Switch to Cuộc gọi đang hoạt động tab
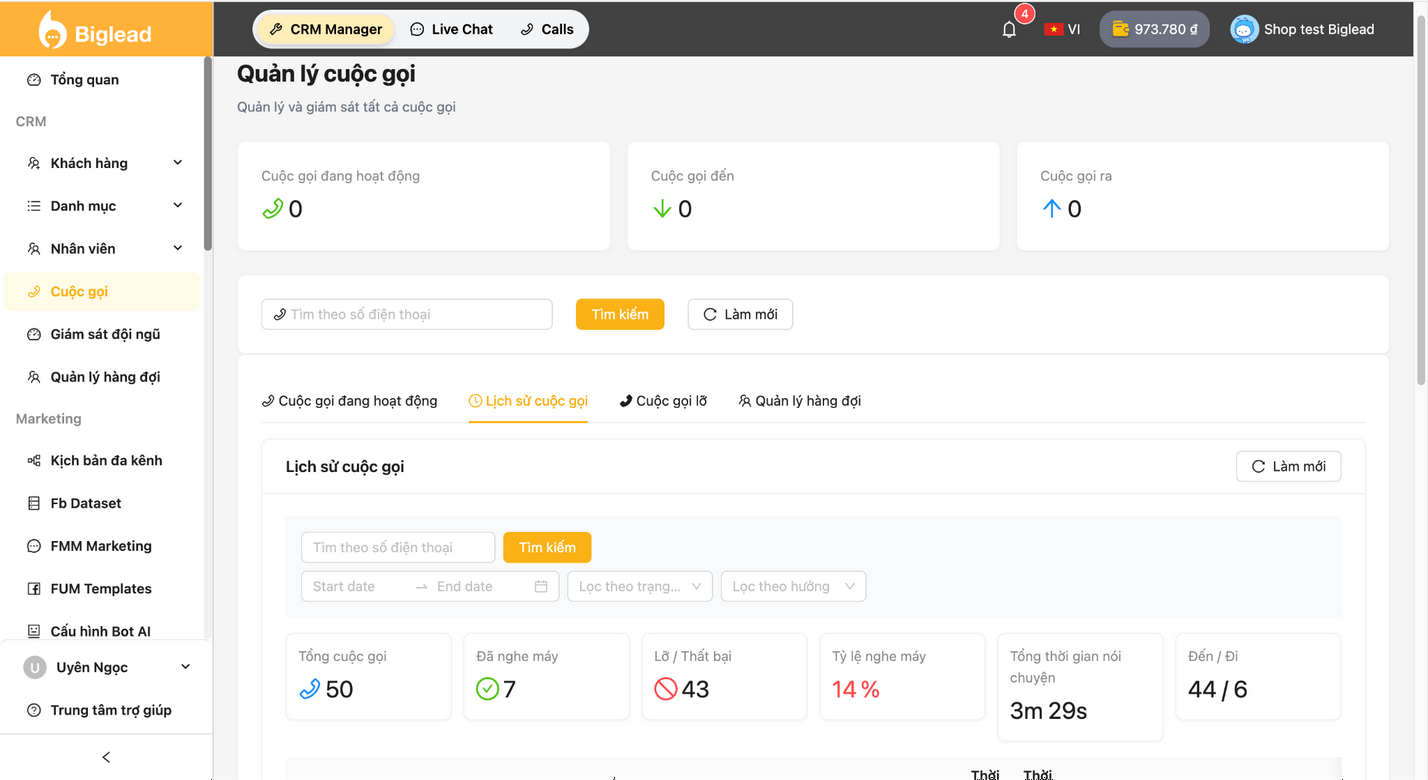Viewport: 1428px width, 780px height. pos(349,401)
